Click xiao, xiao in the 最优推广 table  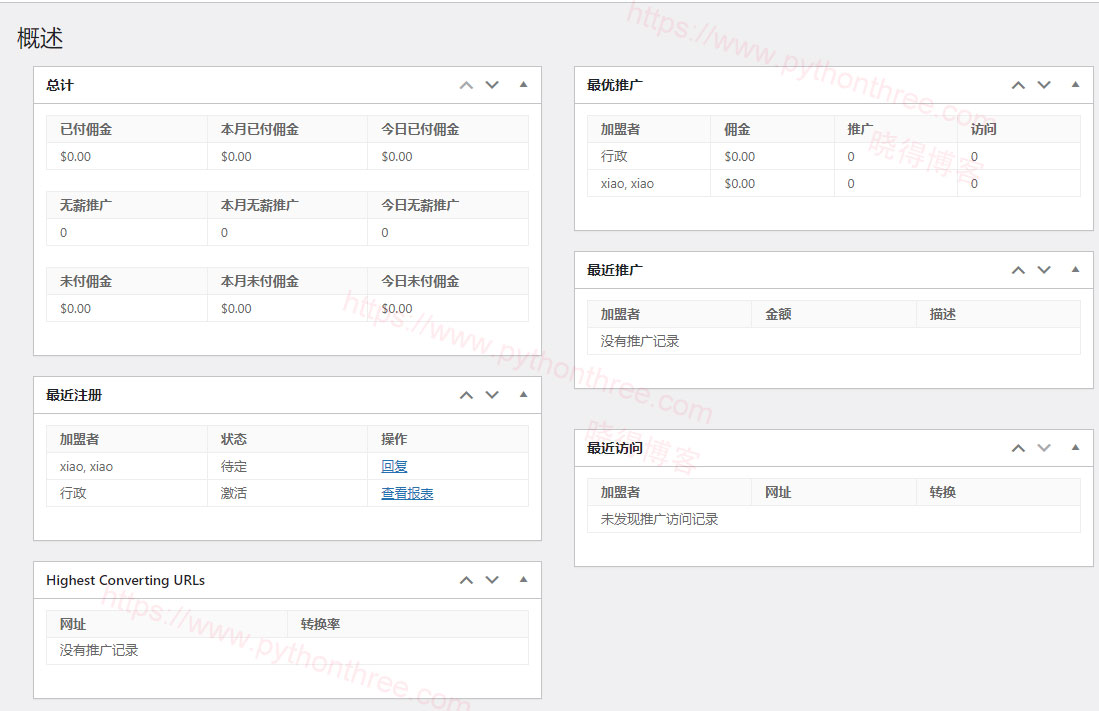point(627,184)
